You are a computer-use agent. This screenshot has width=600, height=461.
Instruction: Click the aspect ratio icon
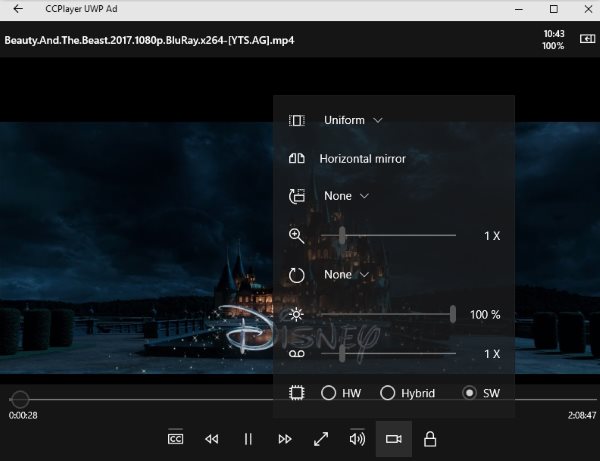tap(297, 121)
